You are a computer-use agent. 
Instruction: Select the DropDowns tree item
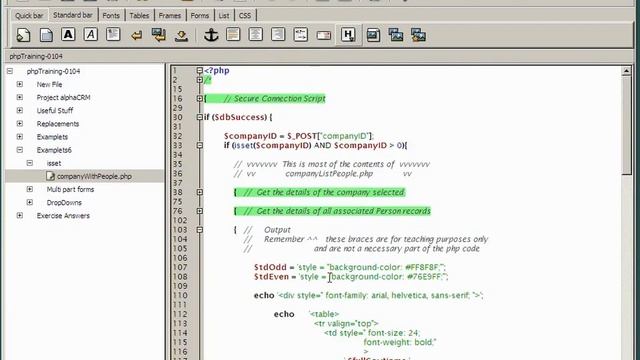click(x=64, y=202)
